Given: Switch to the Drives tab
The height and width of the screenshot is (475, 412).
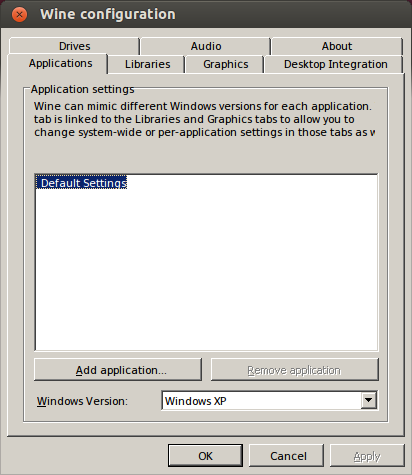Looking at the screenshot, I should click(74, 46).
